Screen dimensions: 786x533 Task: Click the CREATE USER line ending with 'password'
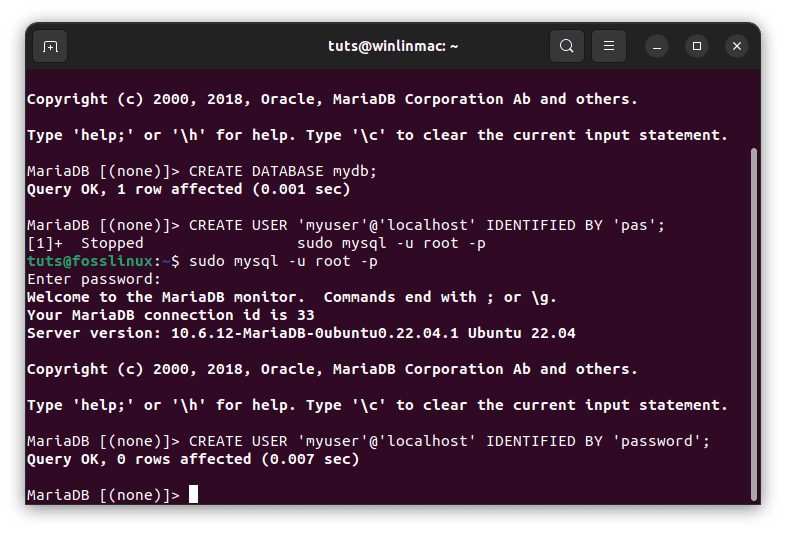(368, 441)
